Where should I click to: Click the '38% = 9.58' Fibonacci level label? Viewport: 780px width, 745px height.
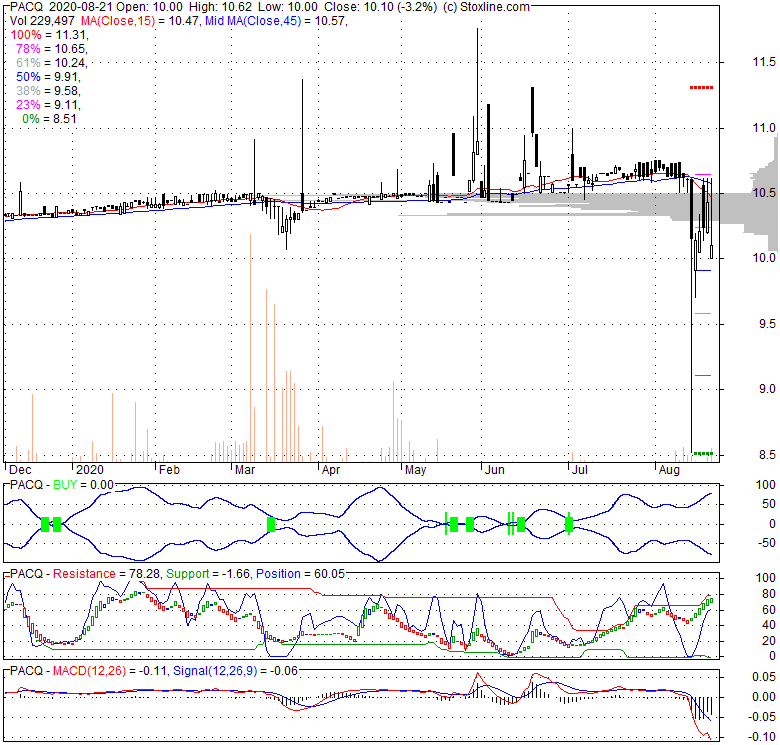(x=48, y=91)
